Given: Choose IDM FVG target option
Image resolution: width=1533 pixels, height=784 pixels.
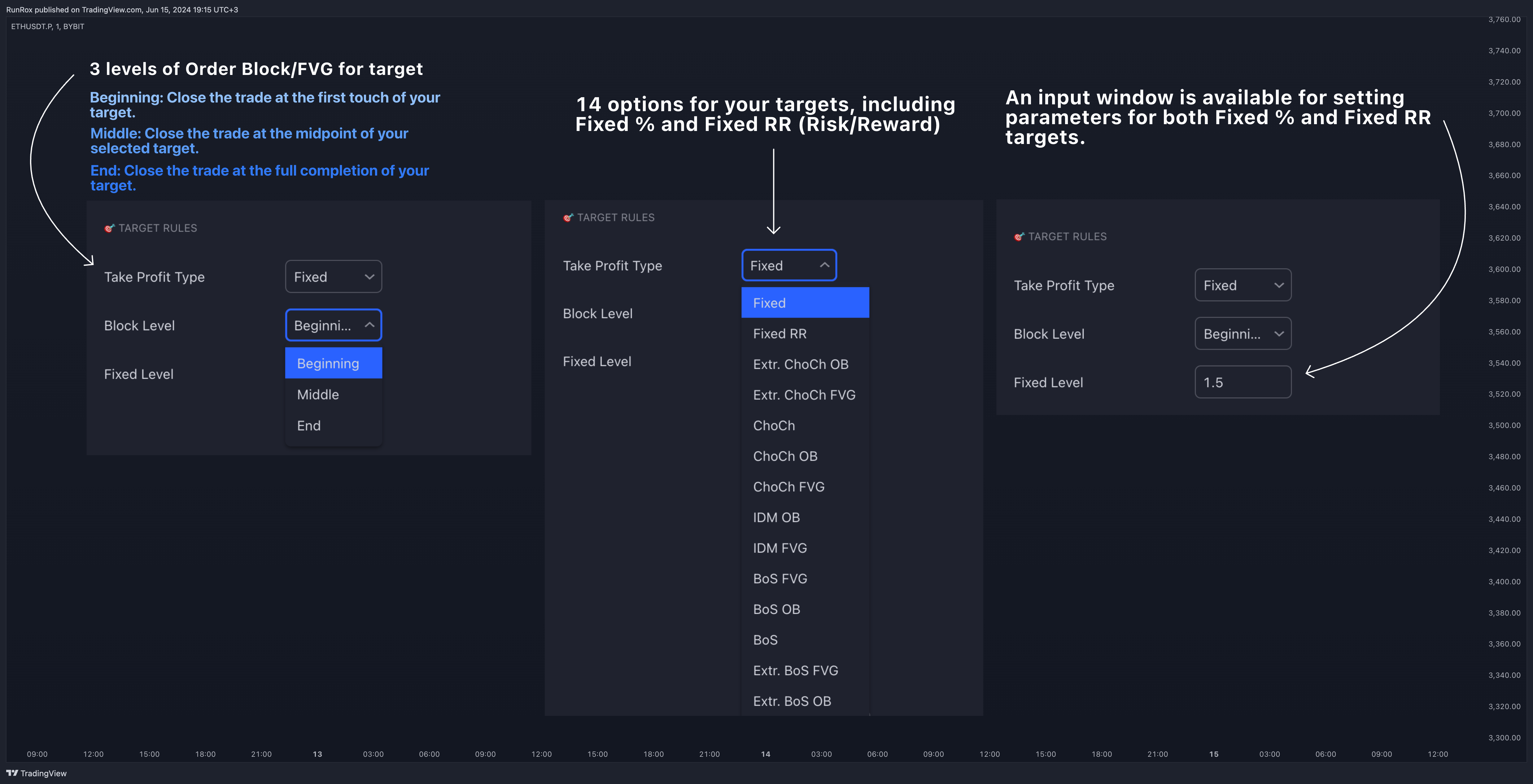Looking at the screenshot, I should tap(805, 548).
